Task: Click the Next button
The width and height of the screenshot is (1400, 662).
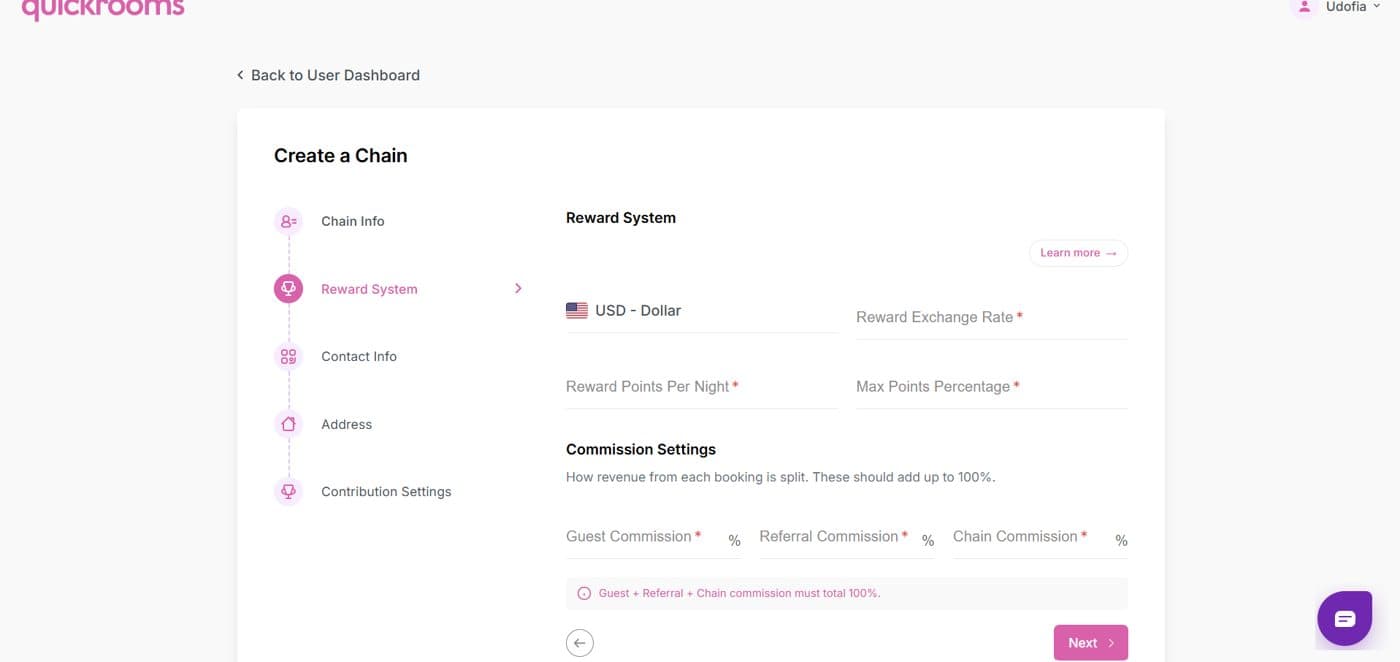Action: coord(1091,643)
